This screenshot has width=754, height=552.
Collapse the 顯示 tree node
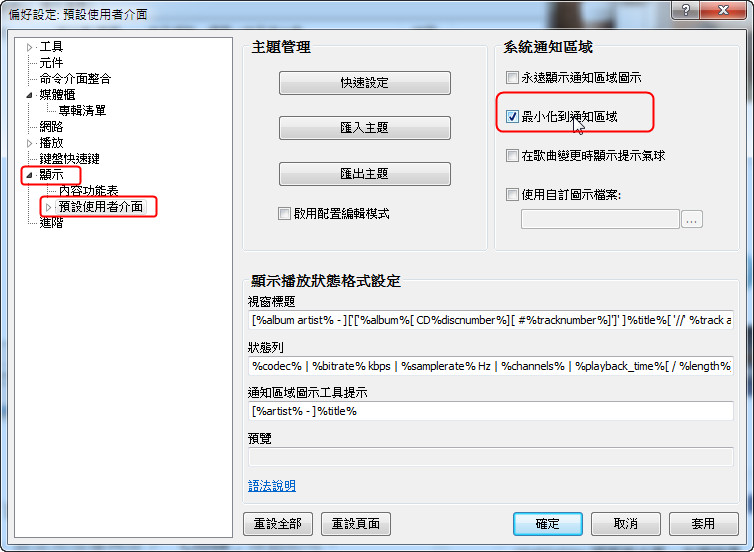pos(29,175)
